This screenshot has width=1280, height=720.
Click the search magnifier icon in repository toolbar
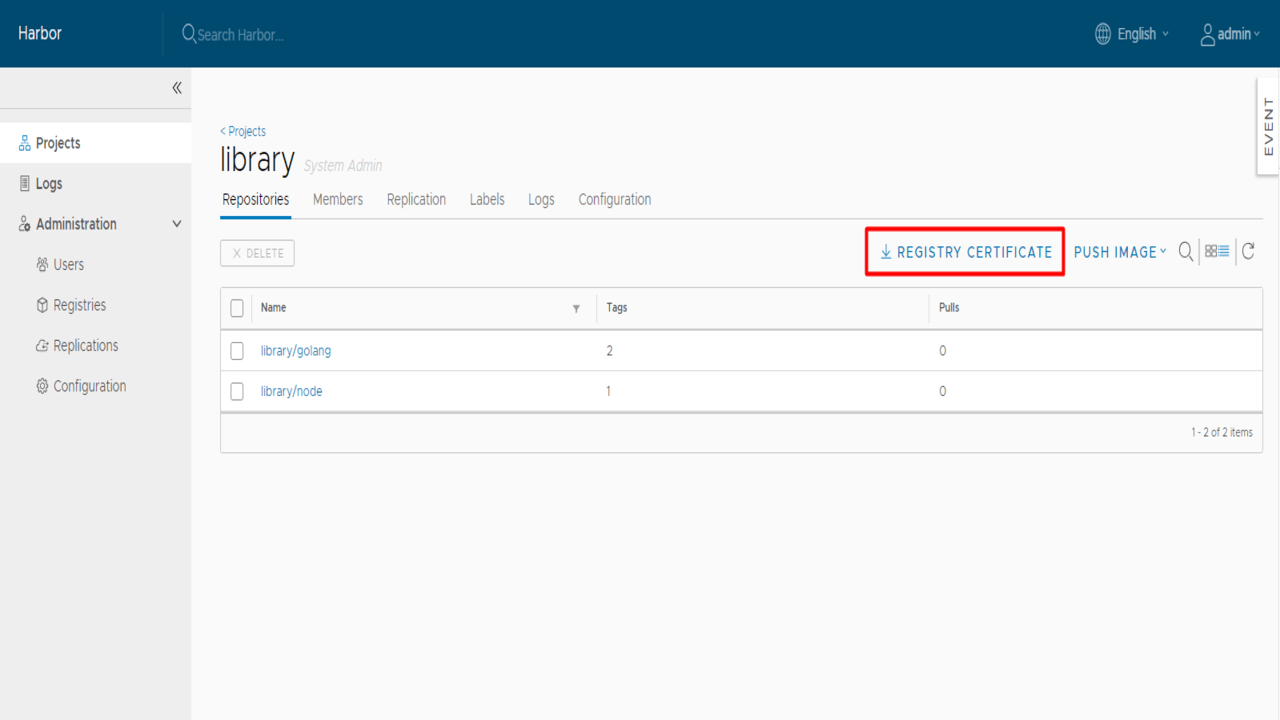[x=1185, y=252]
